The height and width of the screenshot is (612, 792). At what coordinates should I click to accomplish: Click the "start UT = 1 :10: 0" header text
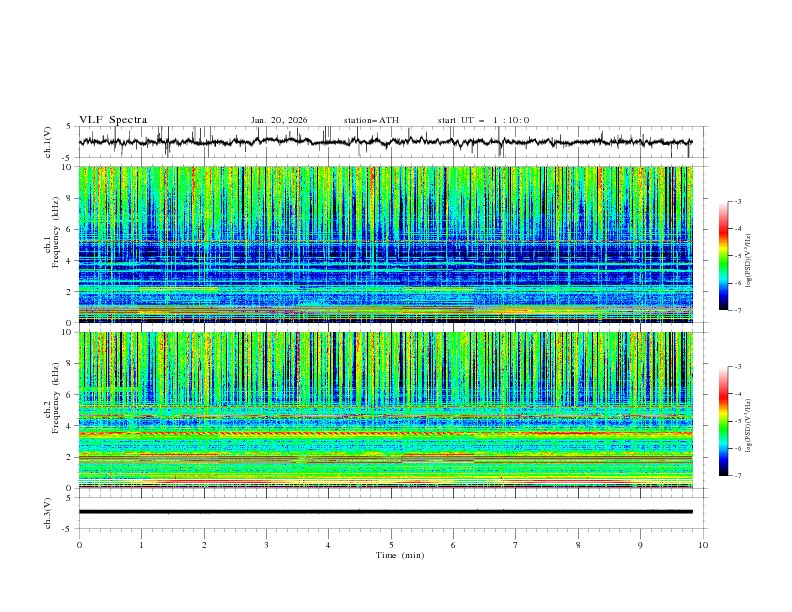click(483, 120)
